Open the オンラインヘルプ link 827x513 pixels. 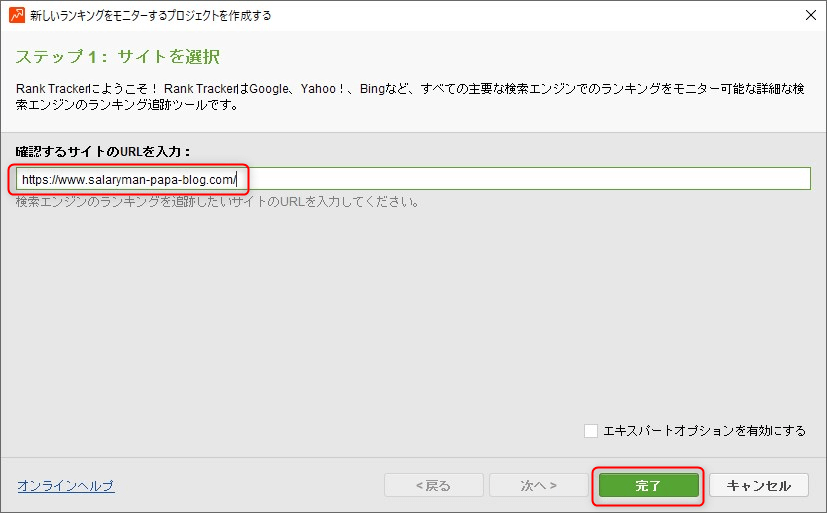coord(66,485)
